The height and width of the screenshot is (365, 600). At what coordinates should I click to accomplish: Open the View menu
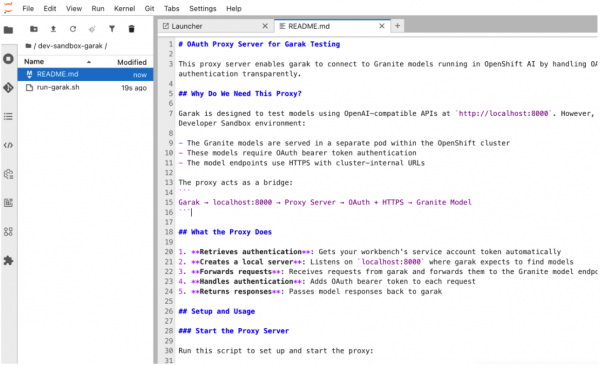tap(74, 8)
